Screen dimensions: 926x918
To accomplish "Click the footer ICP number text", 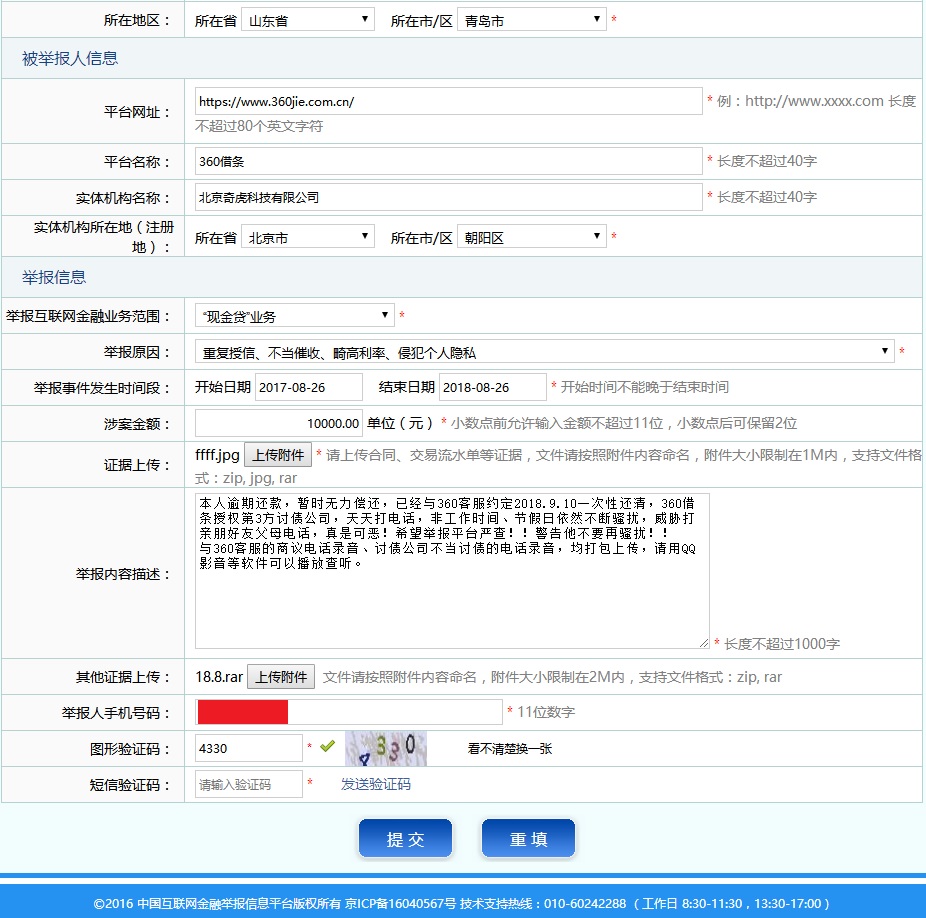I will [400, 903].
